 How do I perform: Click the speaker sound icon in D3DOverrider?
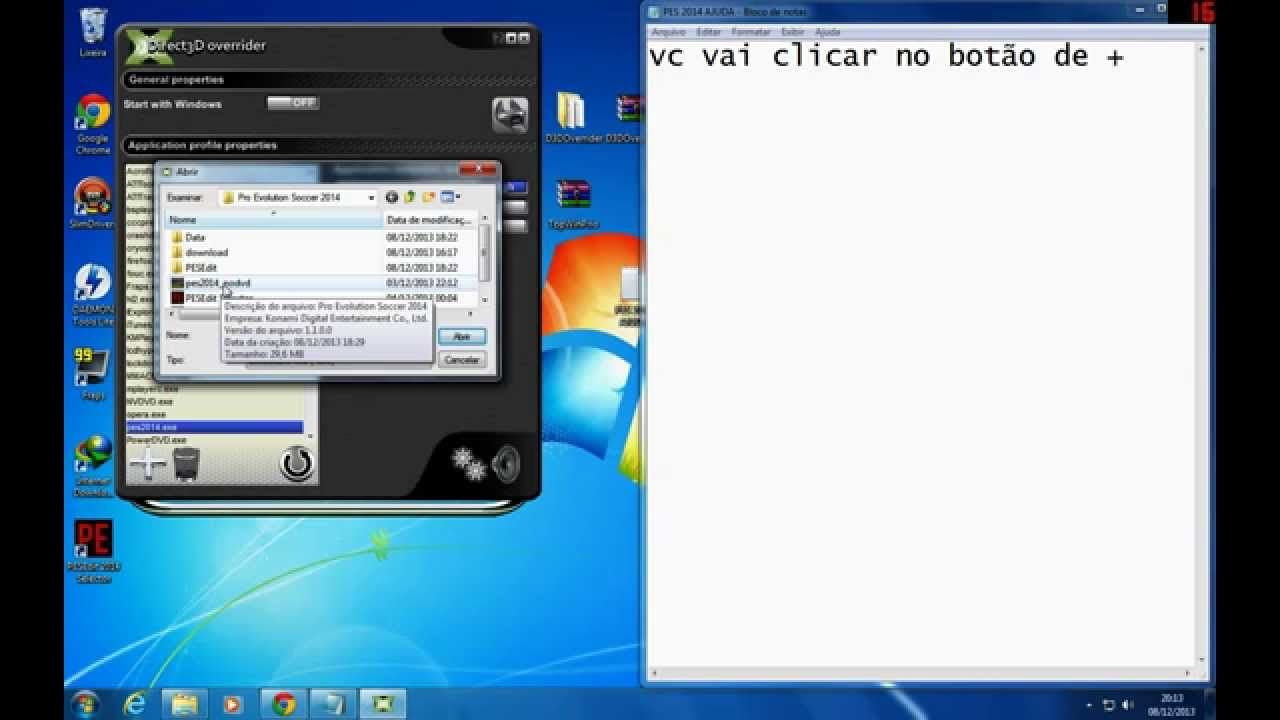[x=505, y=464]
